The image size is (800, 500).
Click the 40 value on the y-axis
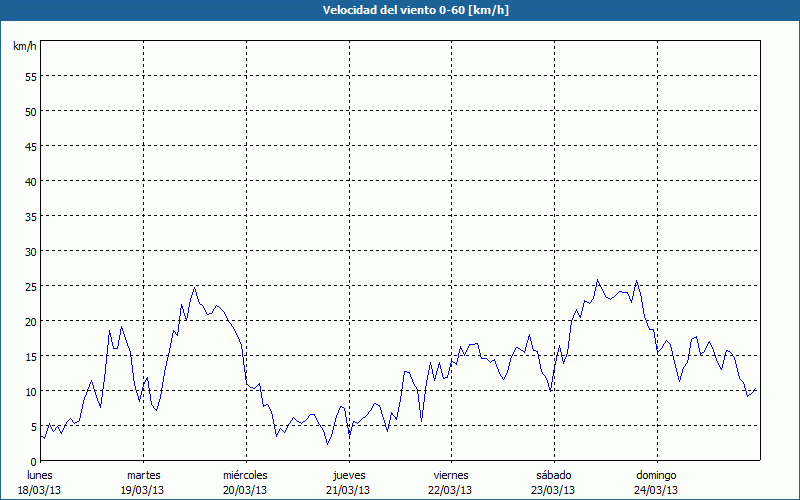click(30, 181)
